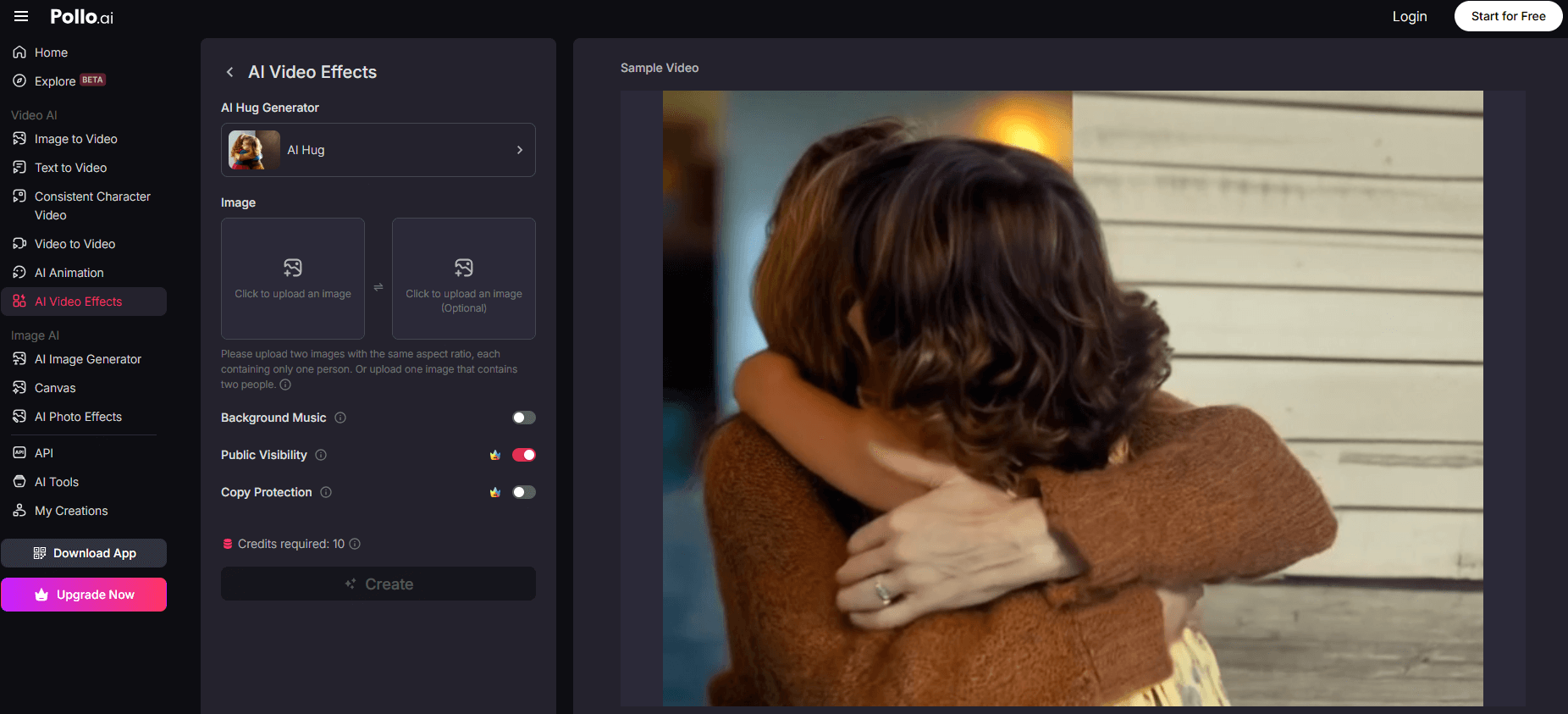This screenshot has width=1568, height=714.
Task: Click the API icon
Action: point(19,452)
